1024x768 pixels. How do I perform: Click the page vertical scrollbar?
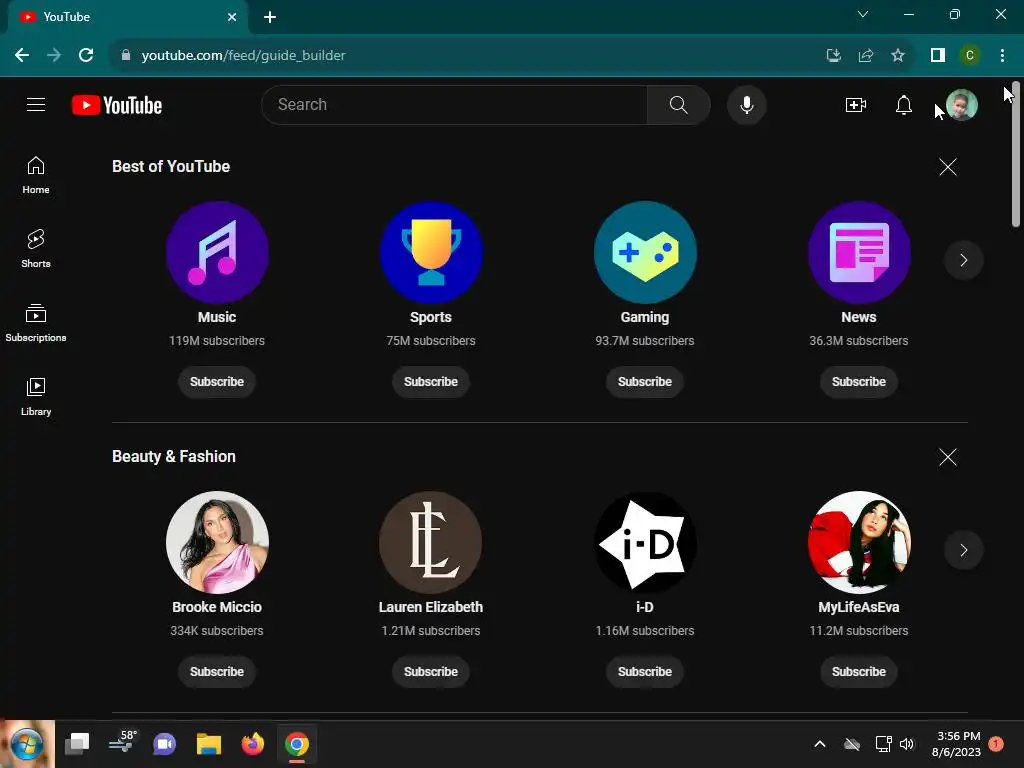click(x=1016, y=155)
